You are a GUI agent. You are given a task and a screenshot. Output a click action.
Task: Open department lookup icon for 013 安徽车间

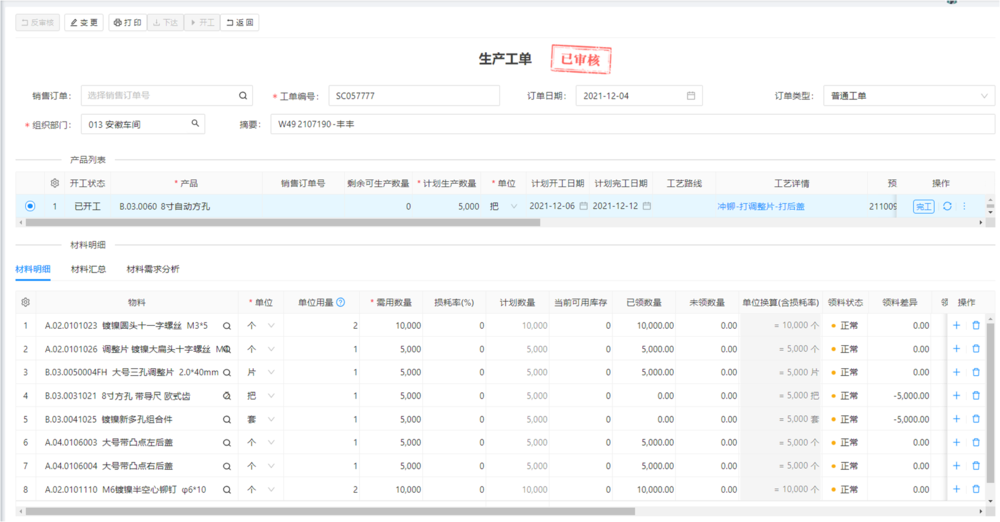195,124
